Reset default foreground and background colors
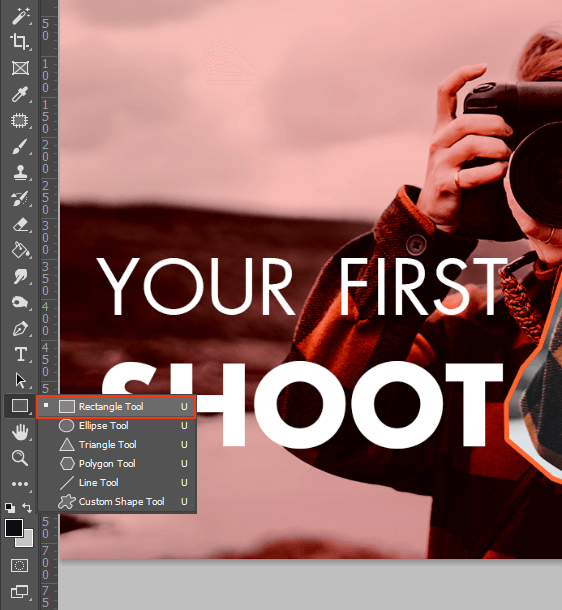The image size is (562, 610). 10,508
